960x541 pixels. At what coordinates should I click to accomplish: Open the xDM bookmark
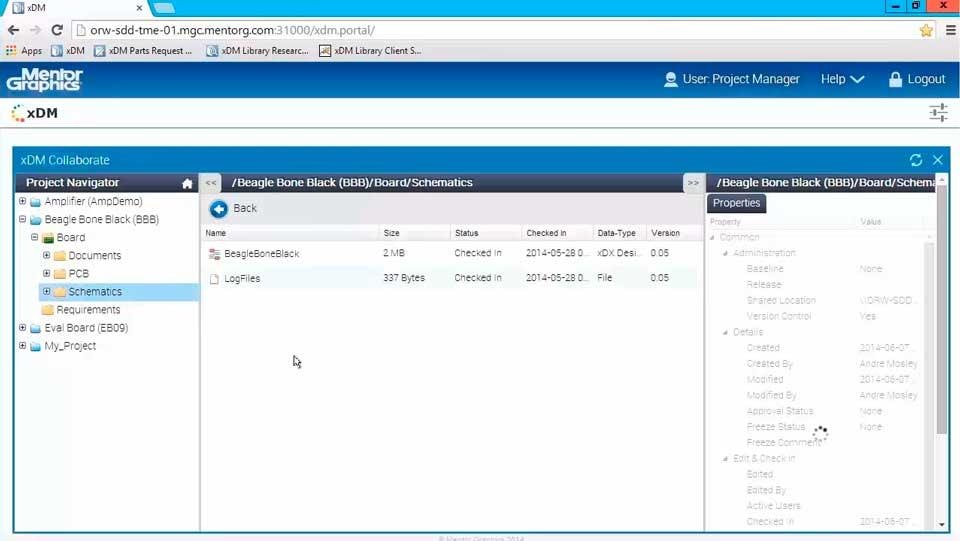click(68, 51)
